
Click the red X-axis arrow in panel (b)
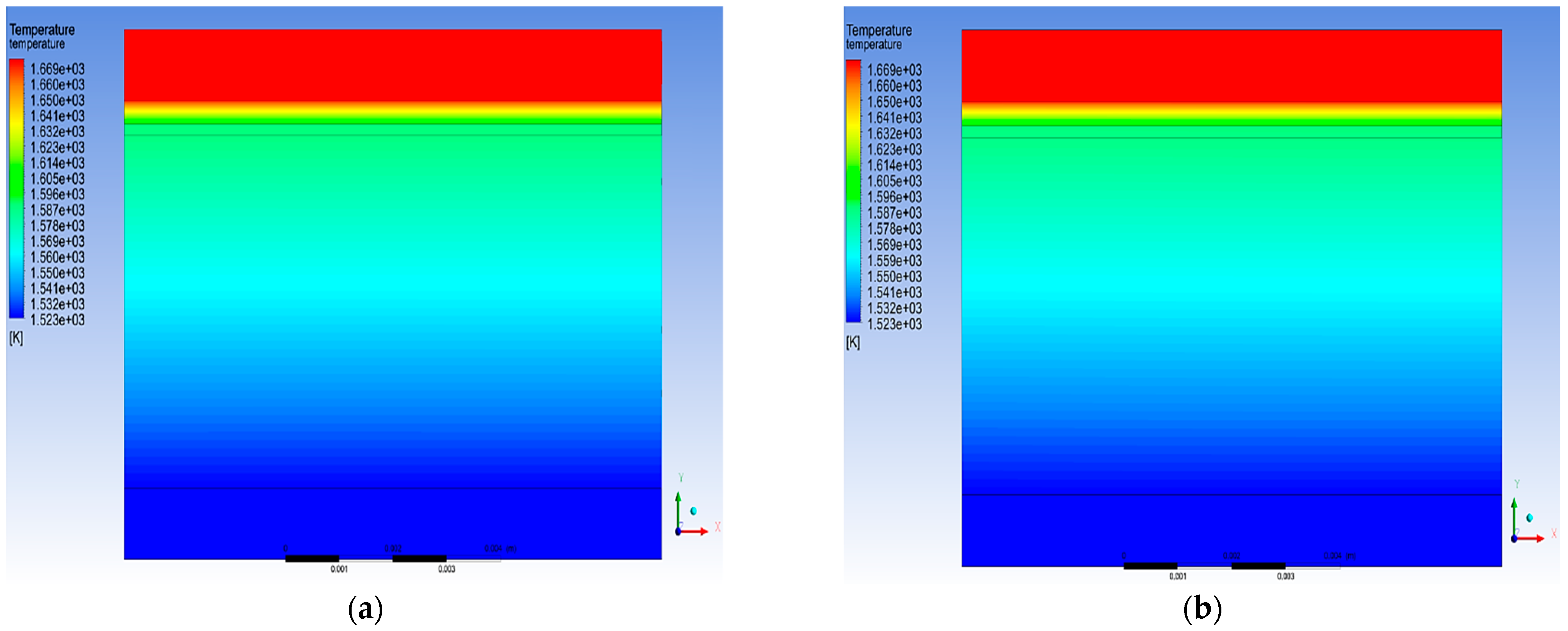(x=1532, y=539)
